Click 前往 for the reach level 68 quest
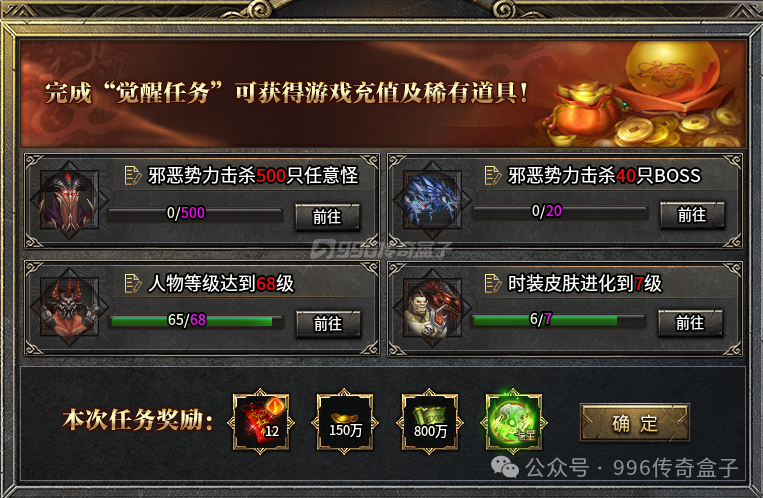Viewport: 763px width, 498px height. point(328,324)
